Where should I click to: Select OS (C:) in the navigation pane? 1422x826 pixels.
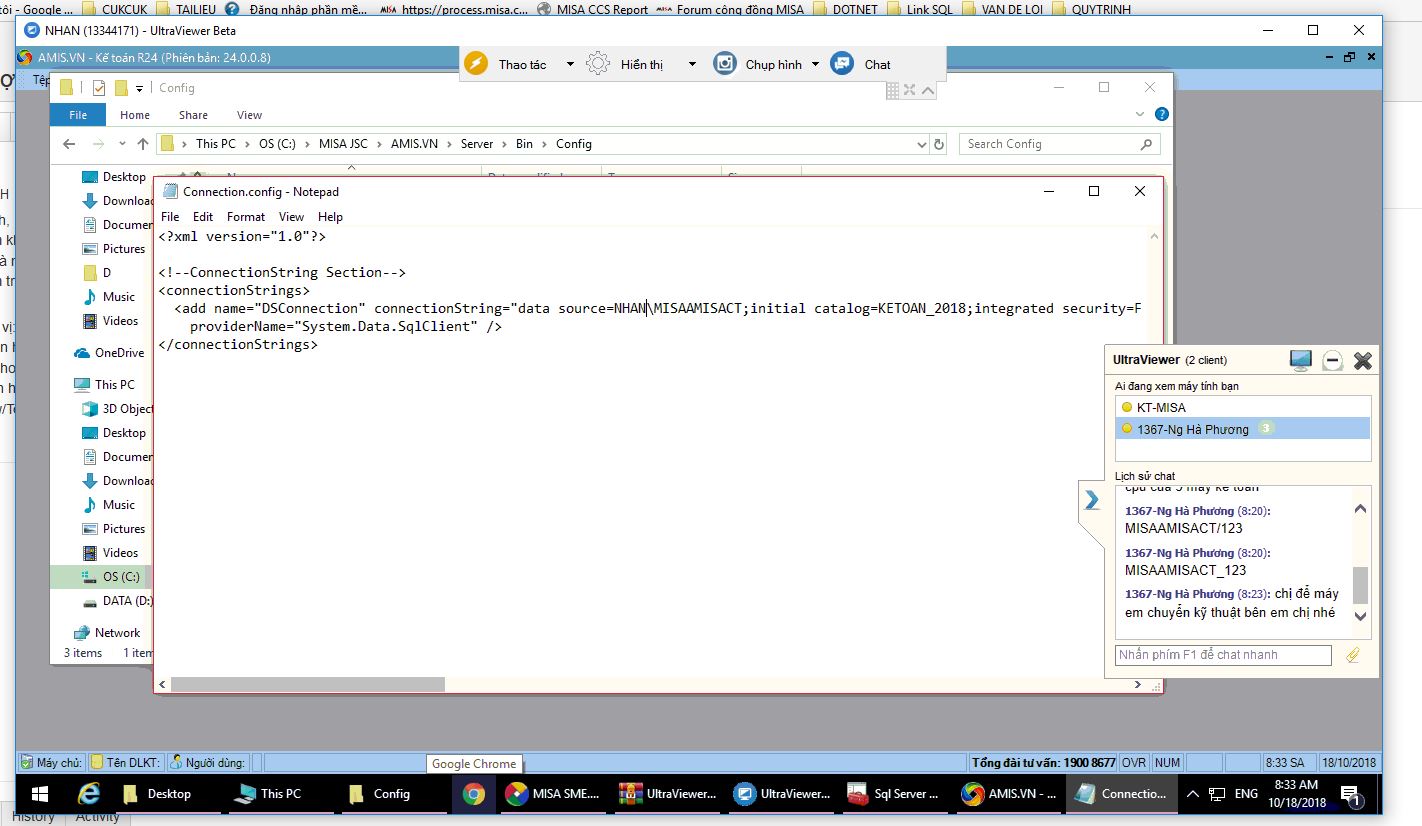pos(110,577)
